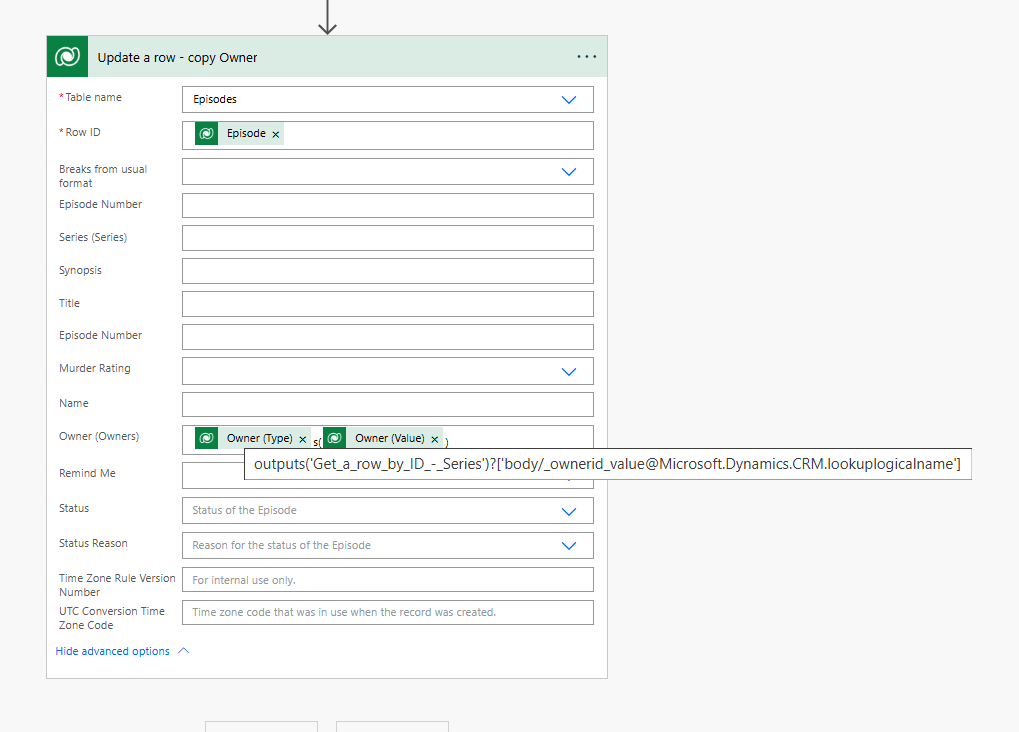The image size is (1019, 732).
Task: Click the Dataverse icon of Owner (Value) token
Action: coord(335,439)
